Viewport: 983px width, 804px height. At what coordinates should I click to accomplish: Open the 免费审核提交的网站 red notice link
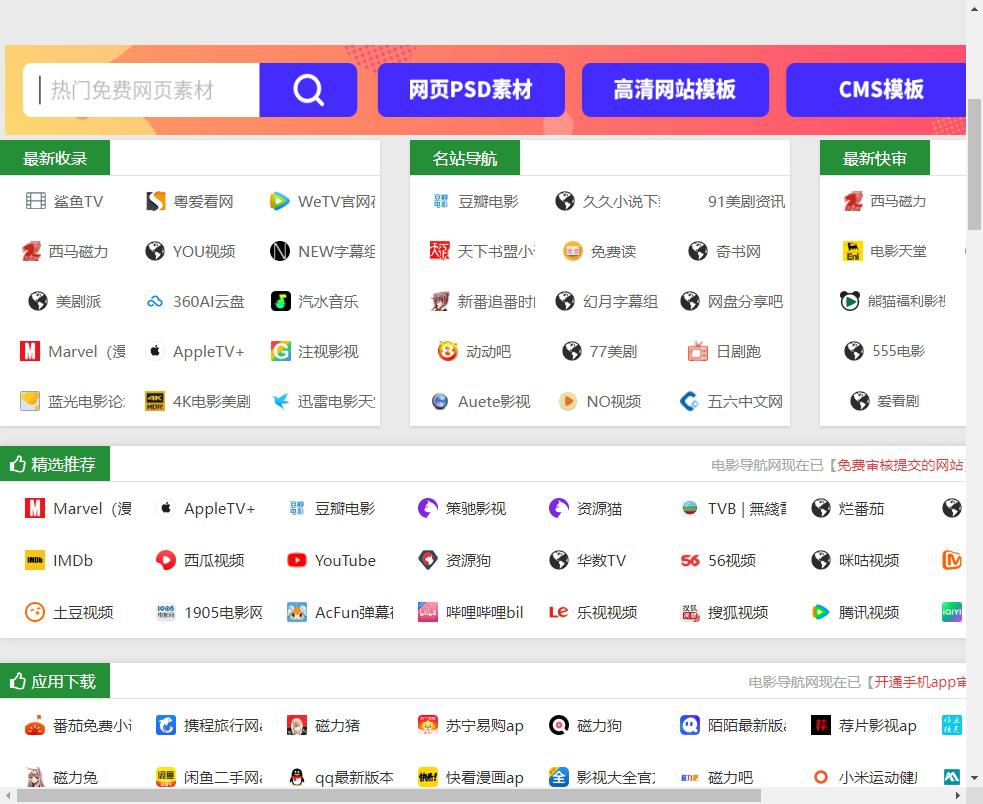click(x=902, y=465)
